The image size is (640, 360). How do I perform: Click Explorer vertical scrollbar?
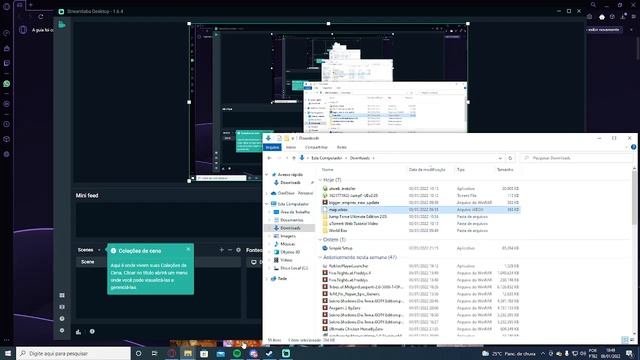pos(634,198)
